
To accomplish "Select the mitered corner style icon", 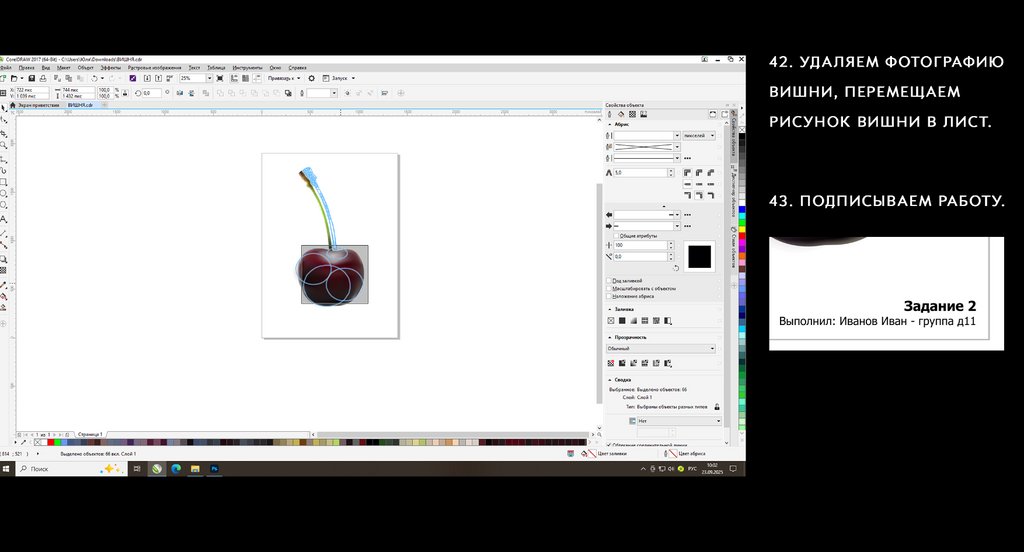I will pyautogui.click(x=688, y=172).
